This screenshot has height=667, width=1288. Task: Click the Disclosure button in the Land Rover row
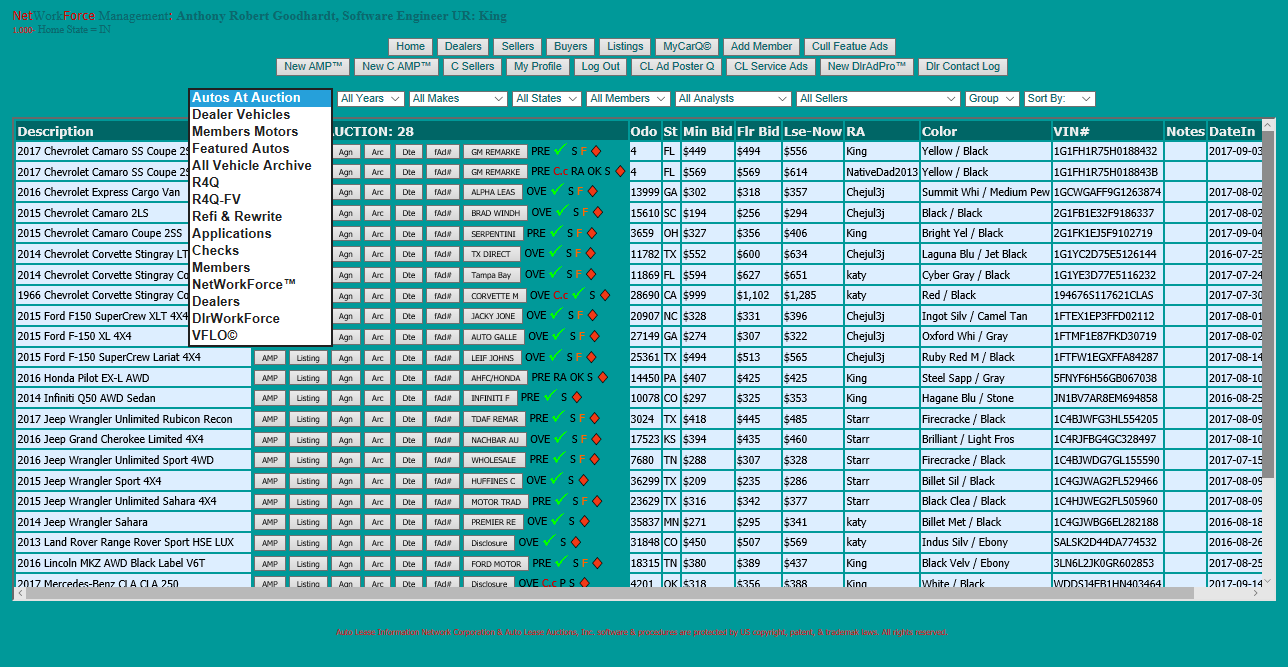click(489, 543)
